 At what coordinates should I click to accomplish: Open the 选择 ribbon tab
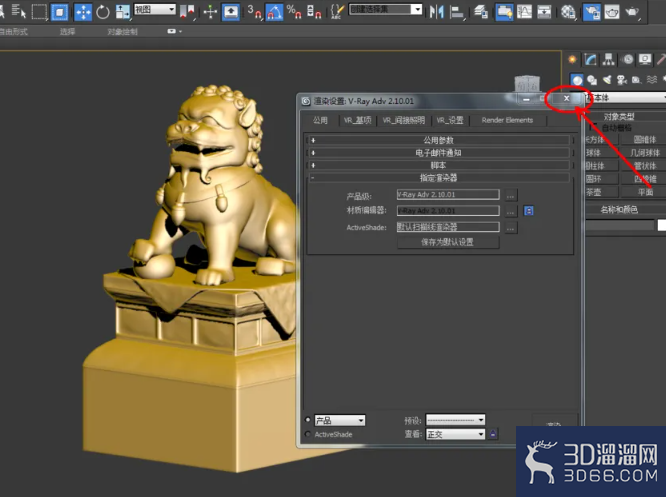67,31
